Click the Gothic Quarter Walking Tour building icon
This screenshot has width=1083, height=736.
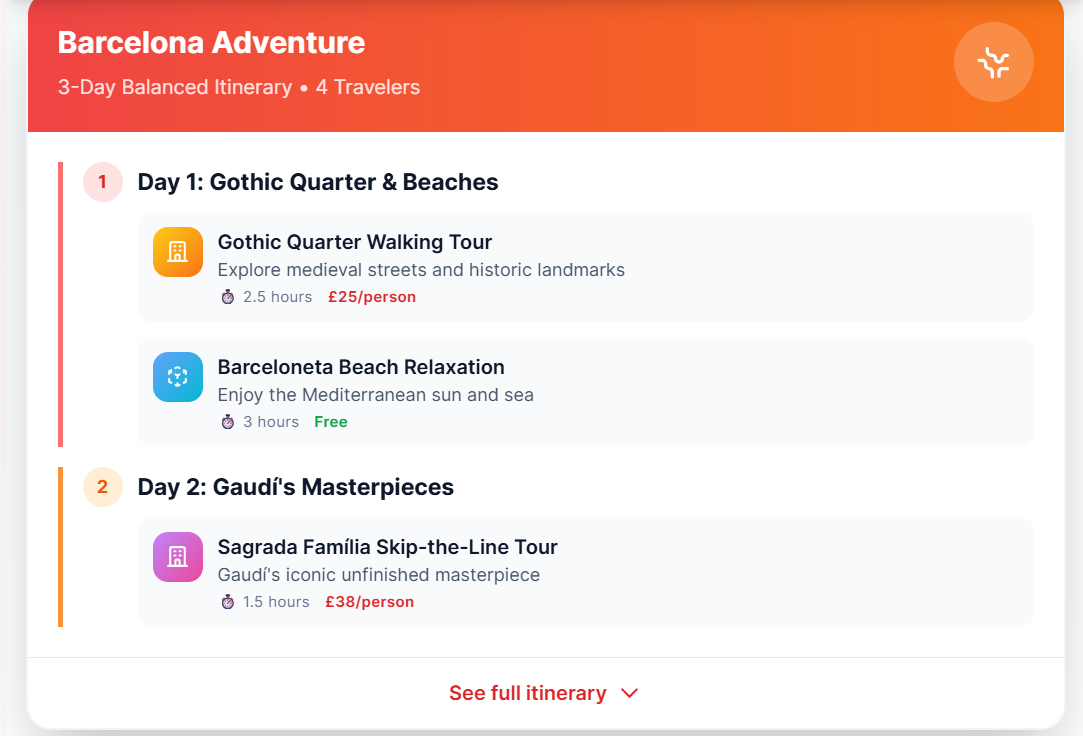coord(177,252)
